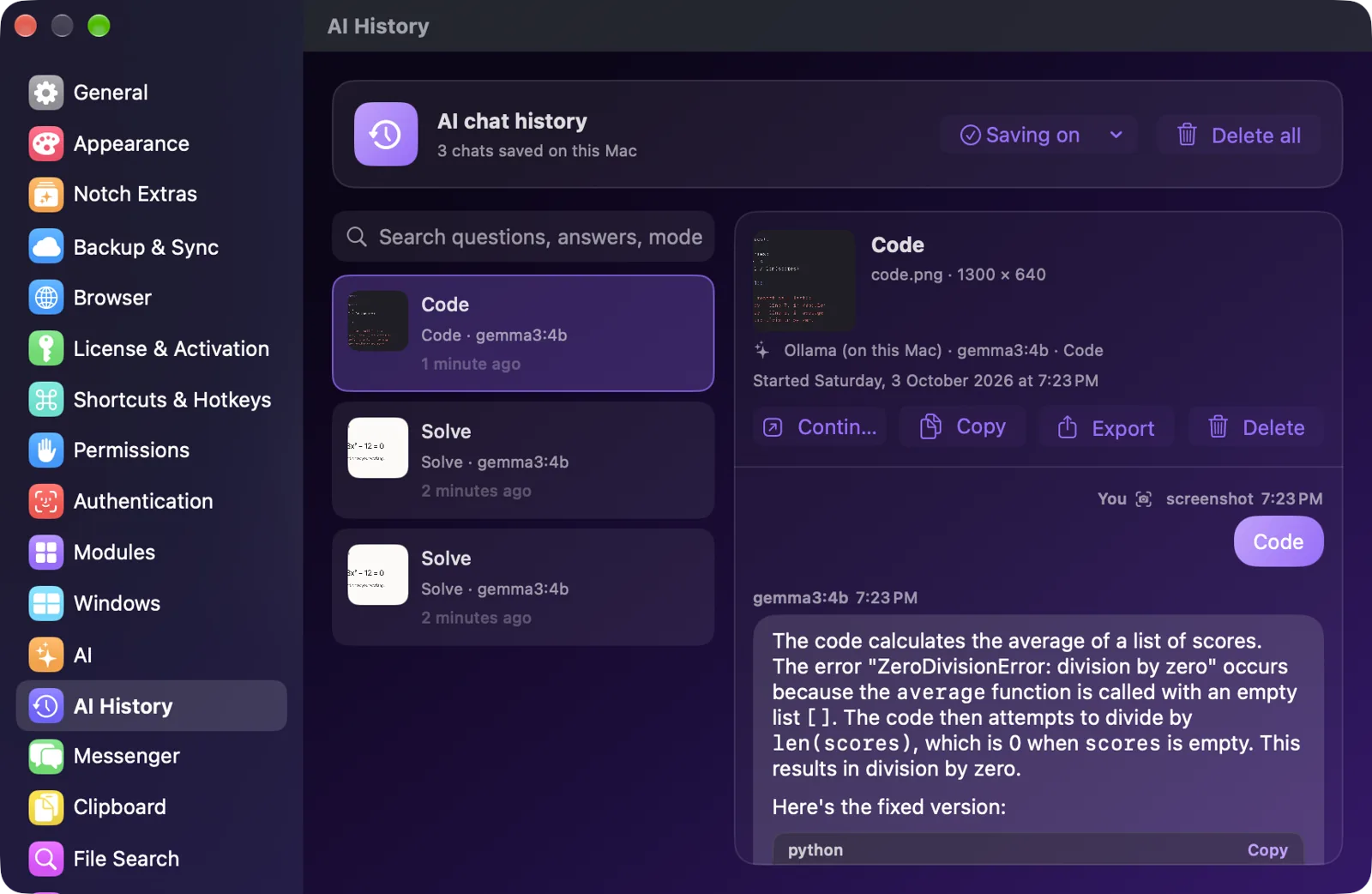The width and height of the screenshot is (1372, 894).
Task: Click the AI chat history clock icon
Action: (386, 134)
